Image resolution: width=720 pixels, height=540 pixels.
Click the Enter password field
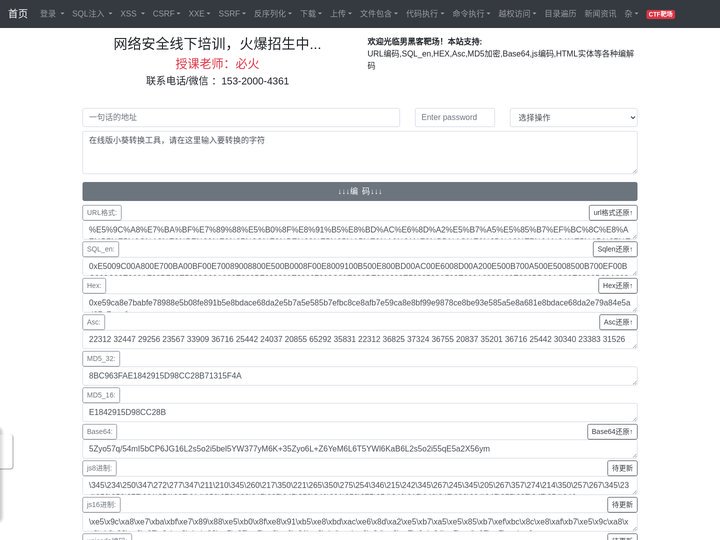(x=455, y=118)
